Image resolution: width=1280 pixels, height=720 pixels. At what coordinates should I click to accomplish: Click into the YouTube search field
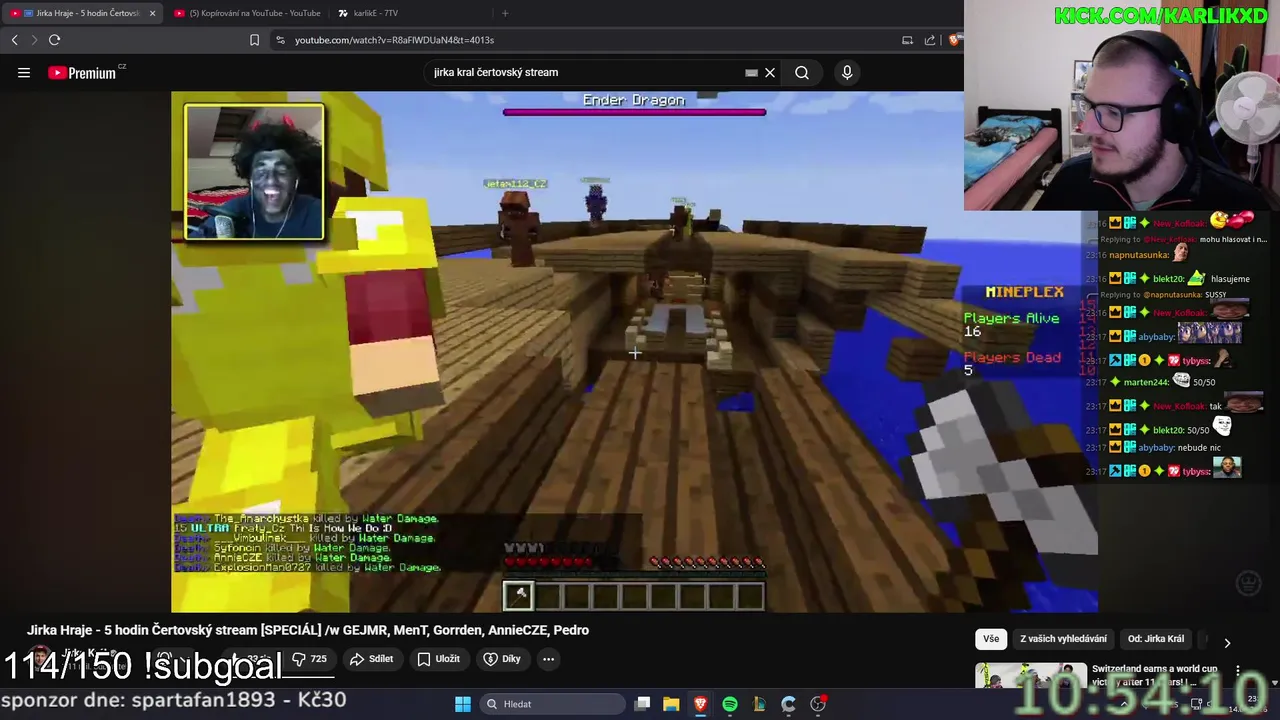(x=585, y=72)
